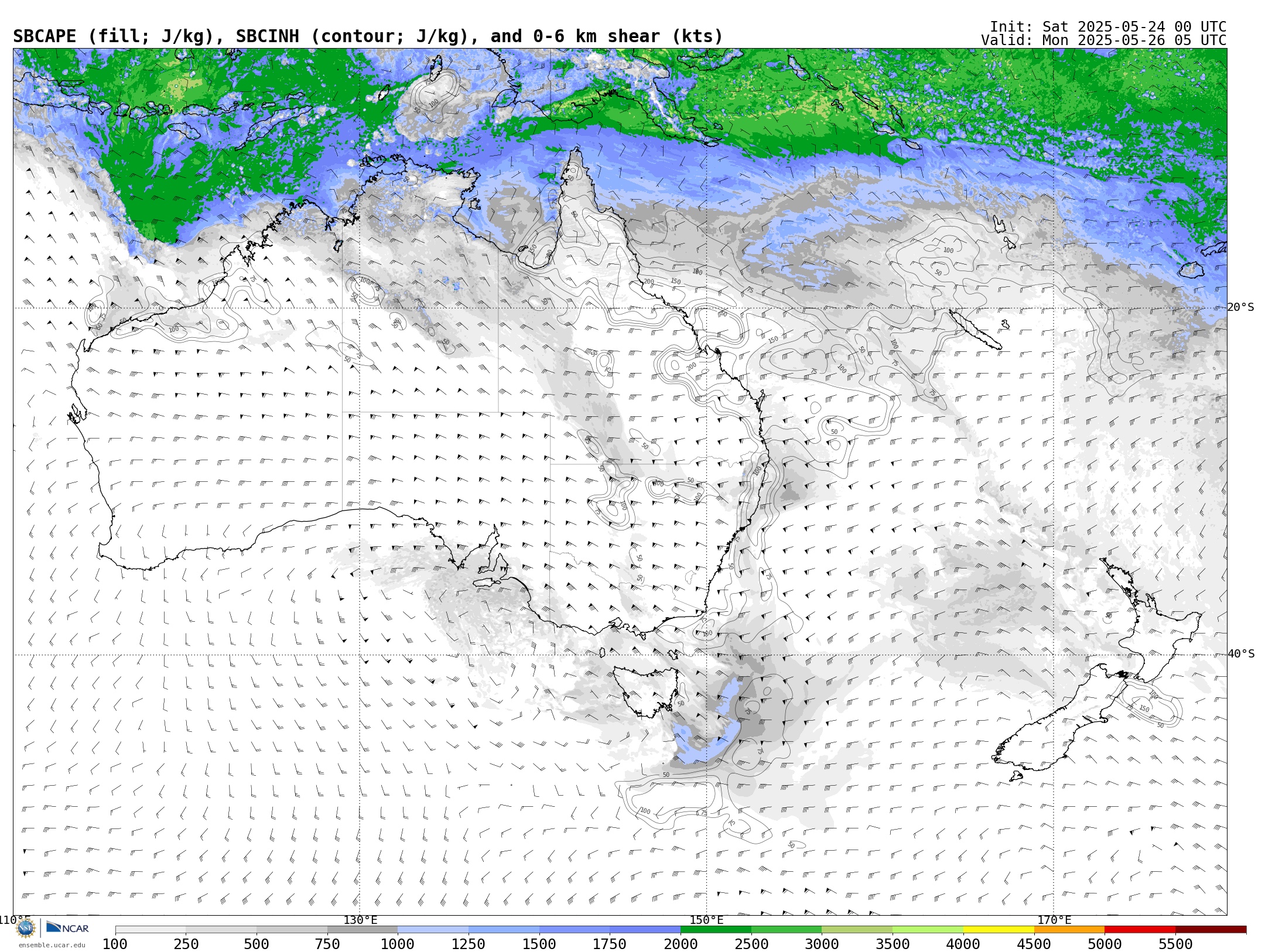This screenshot has width=1265, height=952.
Task: Click the yellow 4000–4500 colorbar swatch
Action: click(998, 930)
